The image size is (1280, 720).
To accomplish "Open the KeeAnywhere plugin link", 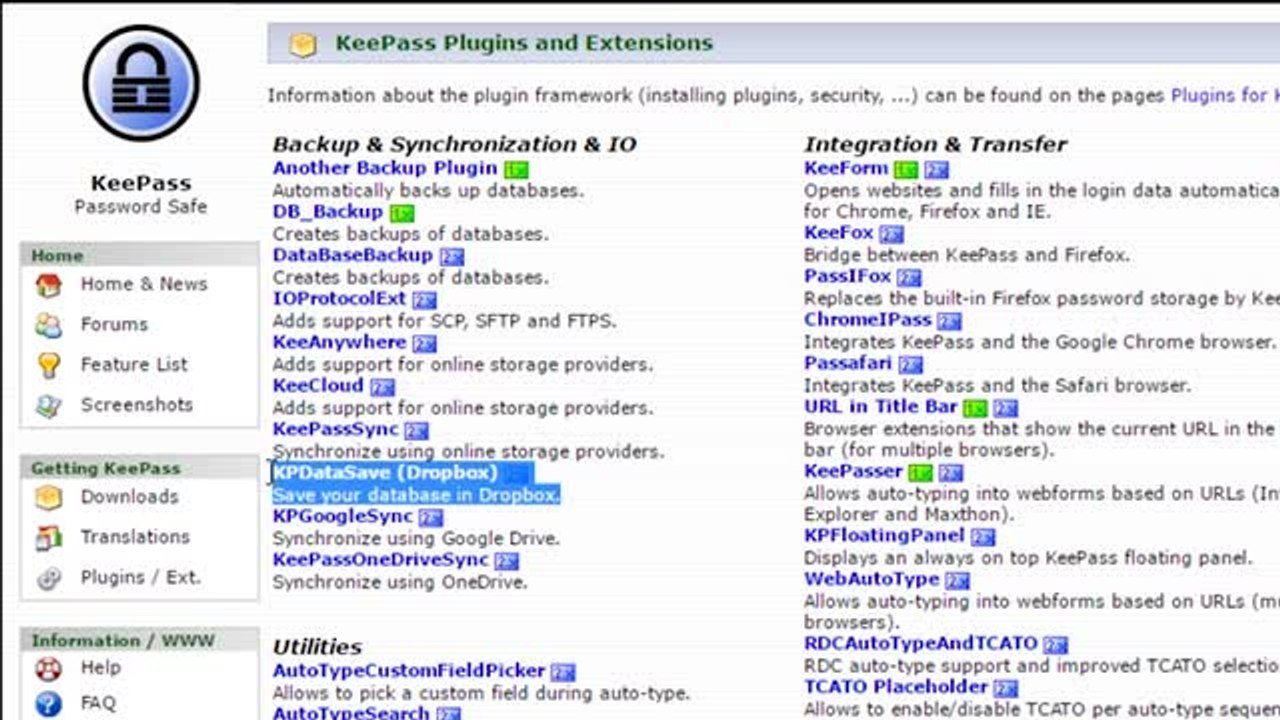I will point(340,342).
